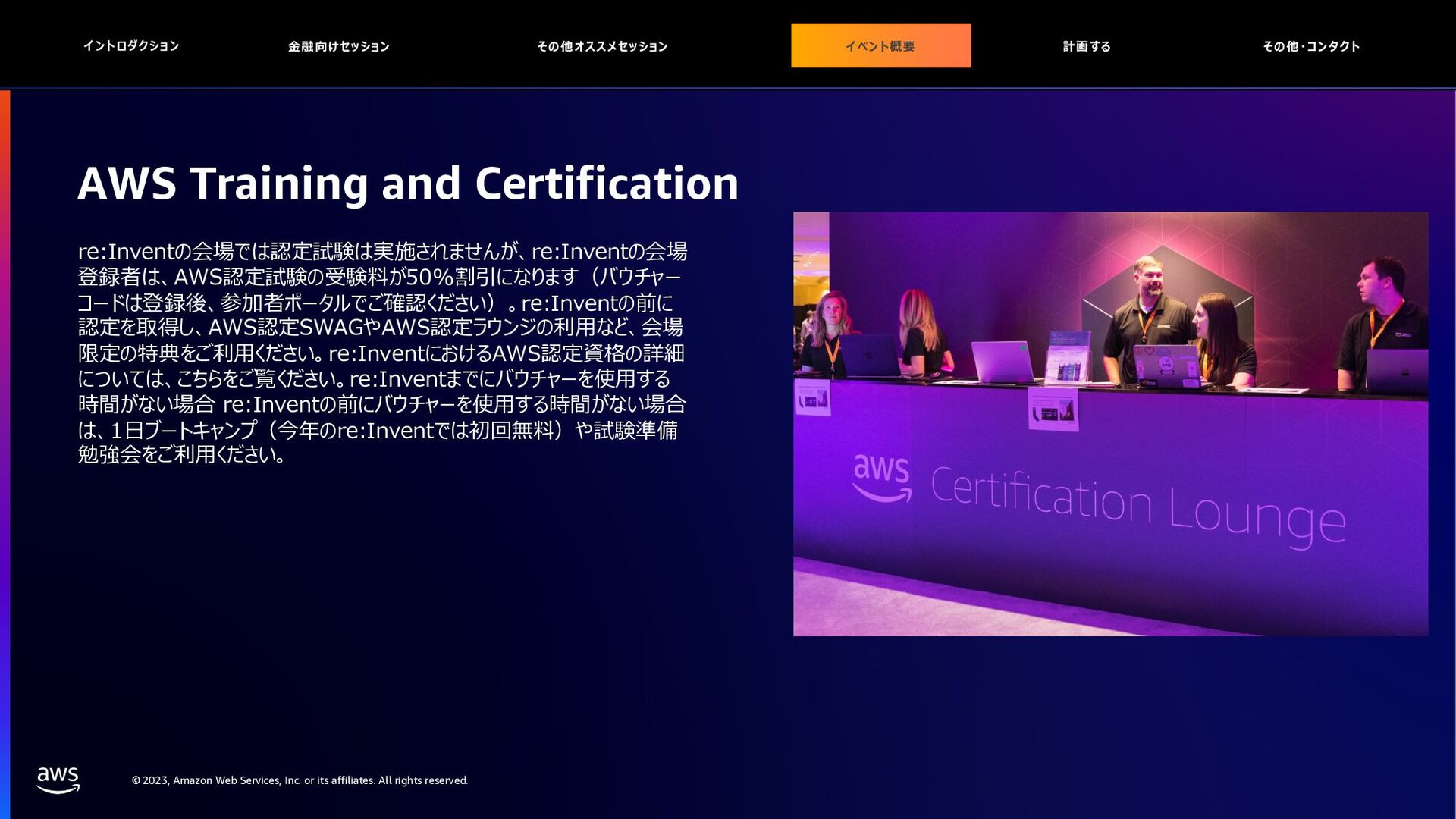Click the line mentioning 1日ブートキャンプ
The height and width of the screenshot is (819, 1456).
tap(378, 430)
